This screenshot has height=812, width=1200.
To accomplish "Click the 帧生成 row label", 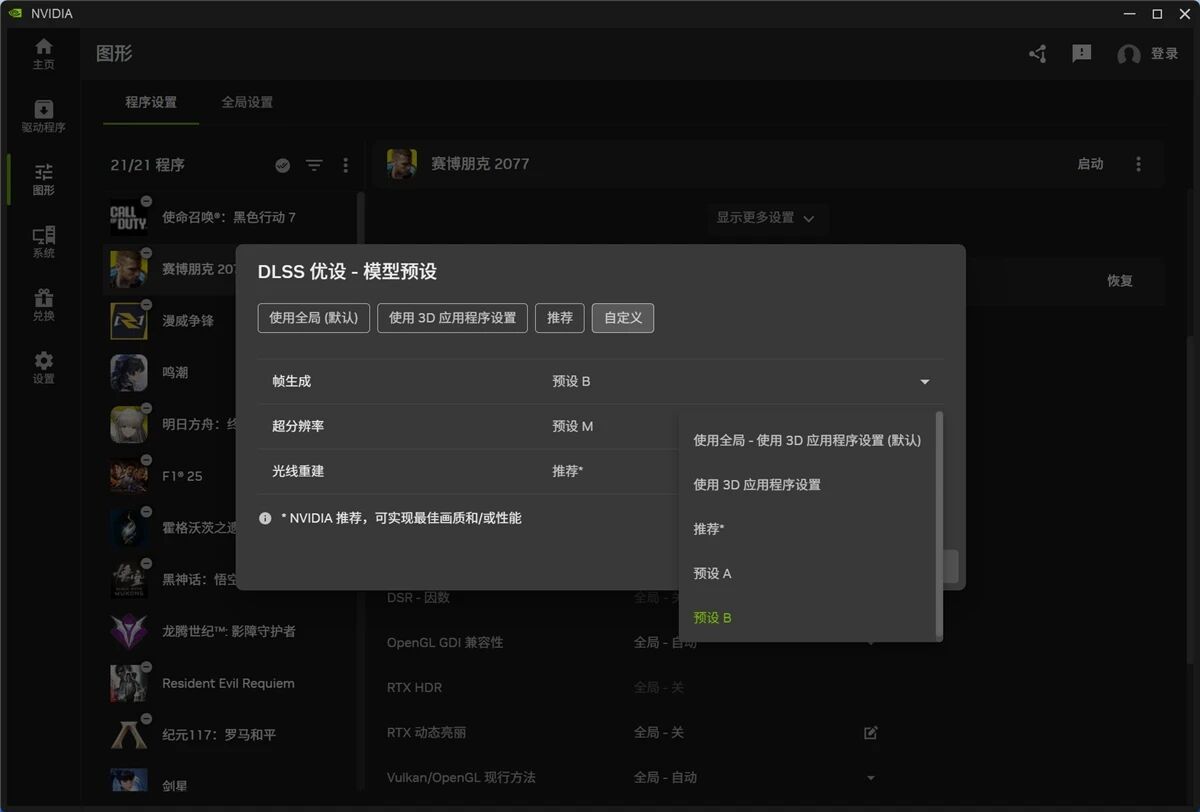I will point(292,382).
